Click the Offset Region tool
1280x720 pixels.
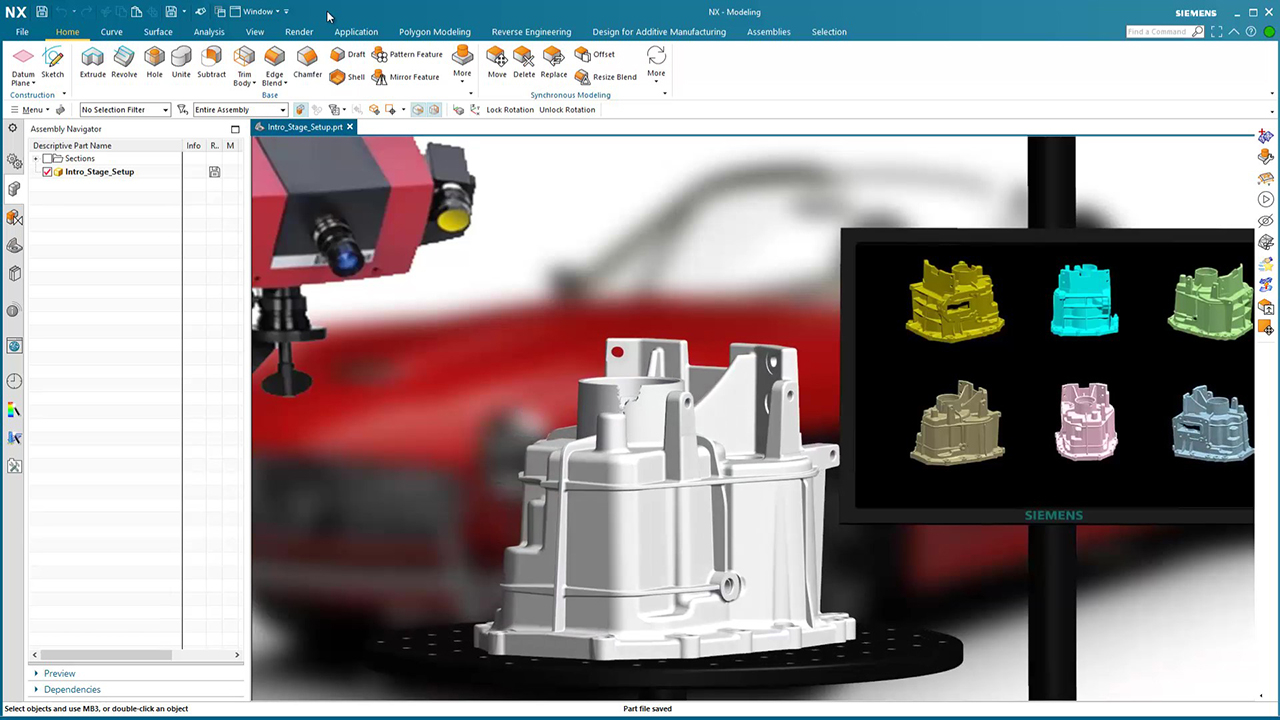(595, 54)
